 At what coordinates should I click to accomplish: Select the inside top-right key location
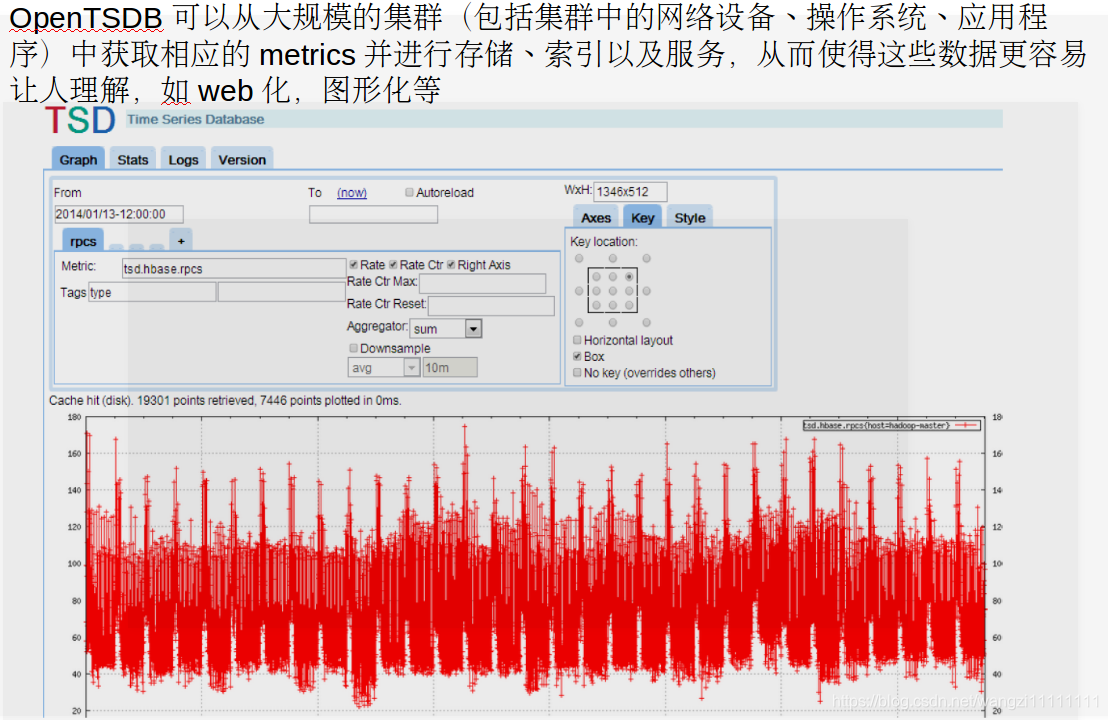(629, 276)
